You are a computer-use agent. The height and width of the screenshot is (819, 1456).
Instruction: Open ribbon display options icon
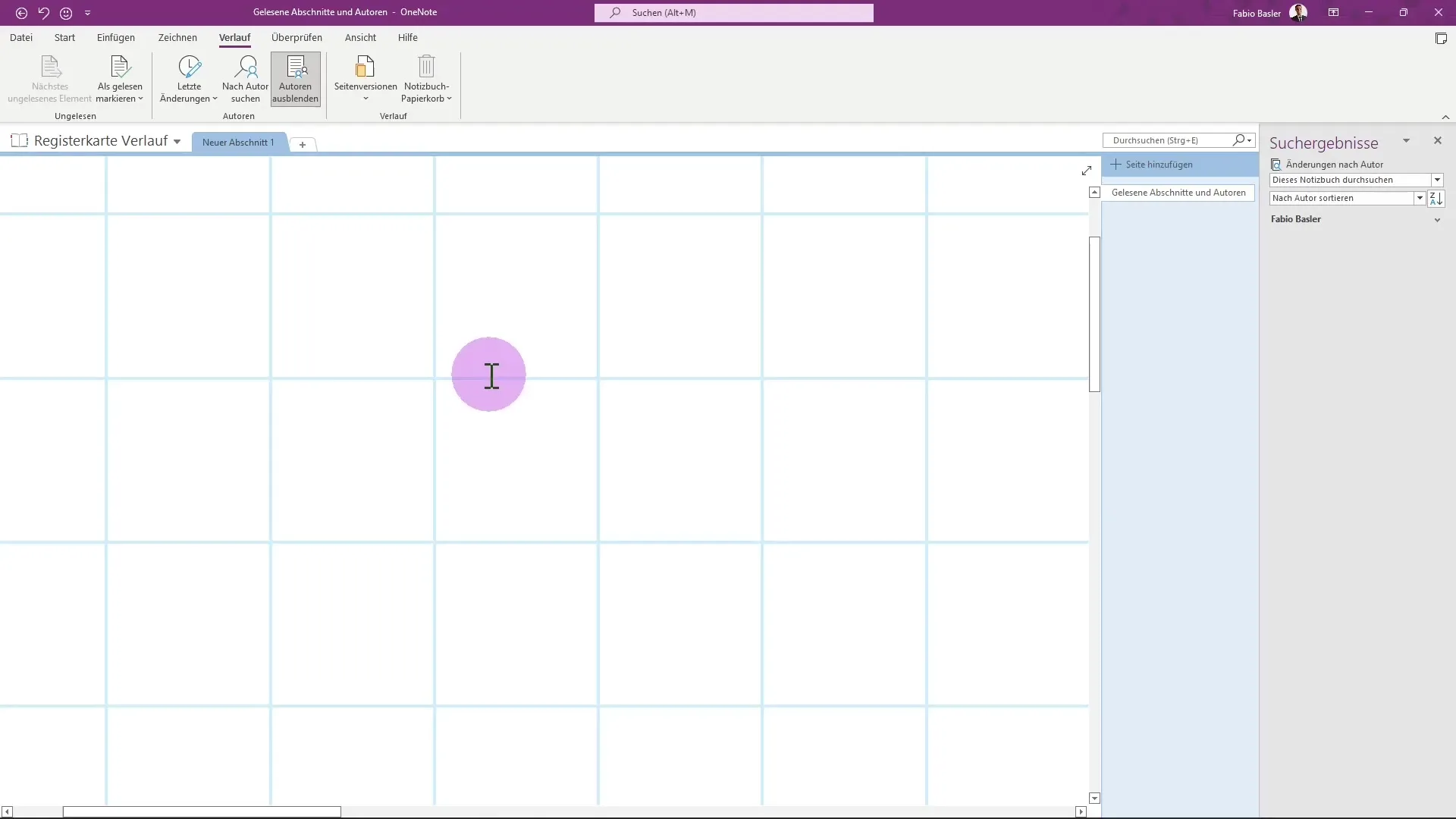(1333, 13)
